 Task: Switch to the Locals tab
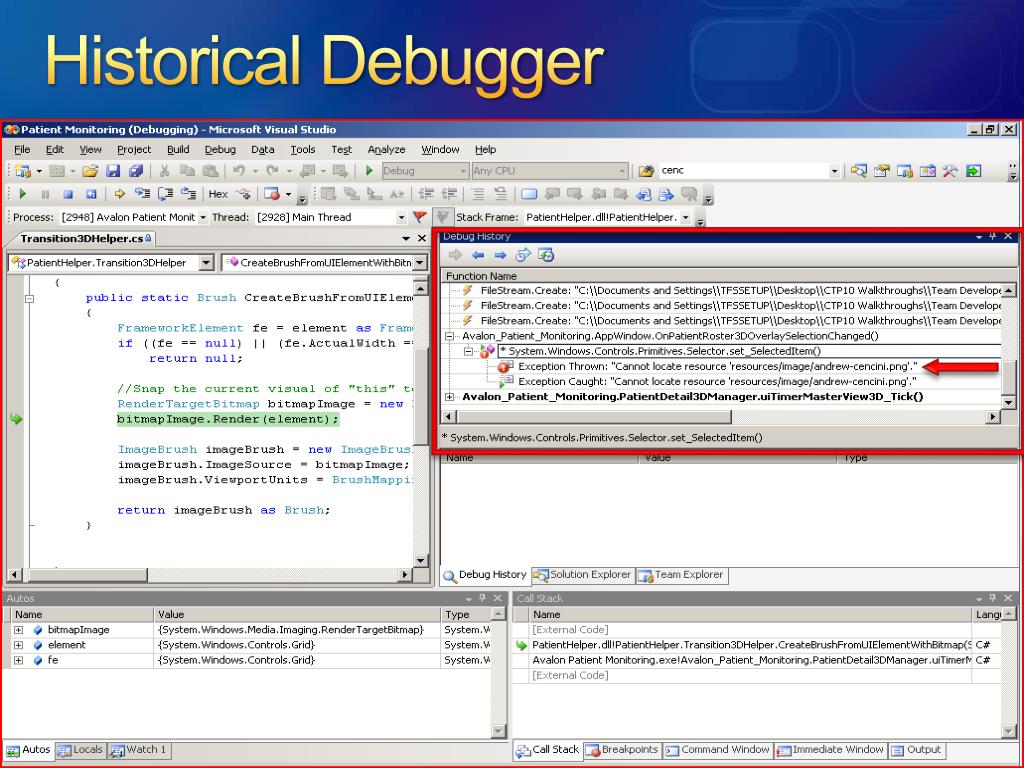(x=80, y=750)
